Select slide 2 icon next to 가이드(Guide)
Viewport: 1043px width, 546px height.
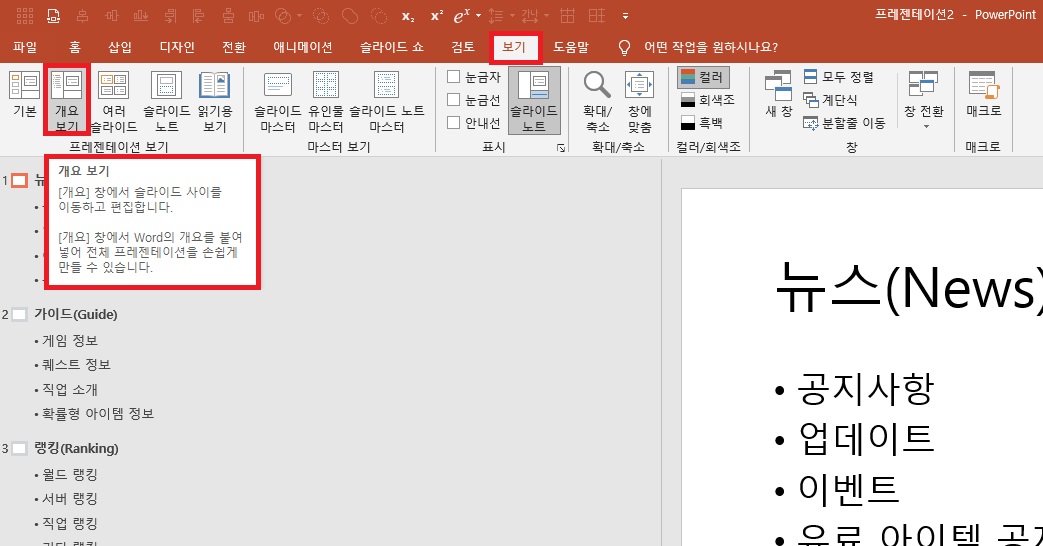[20, 315]
